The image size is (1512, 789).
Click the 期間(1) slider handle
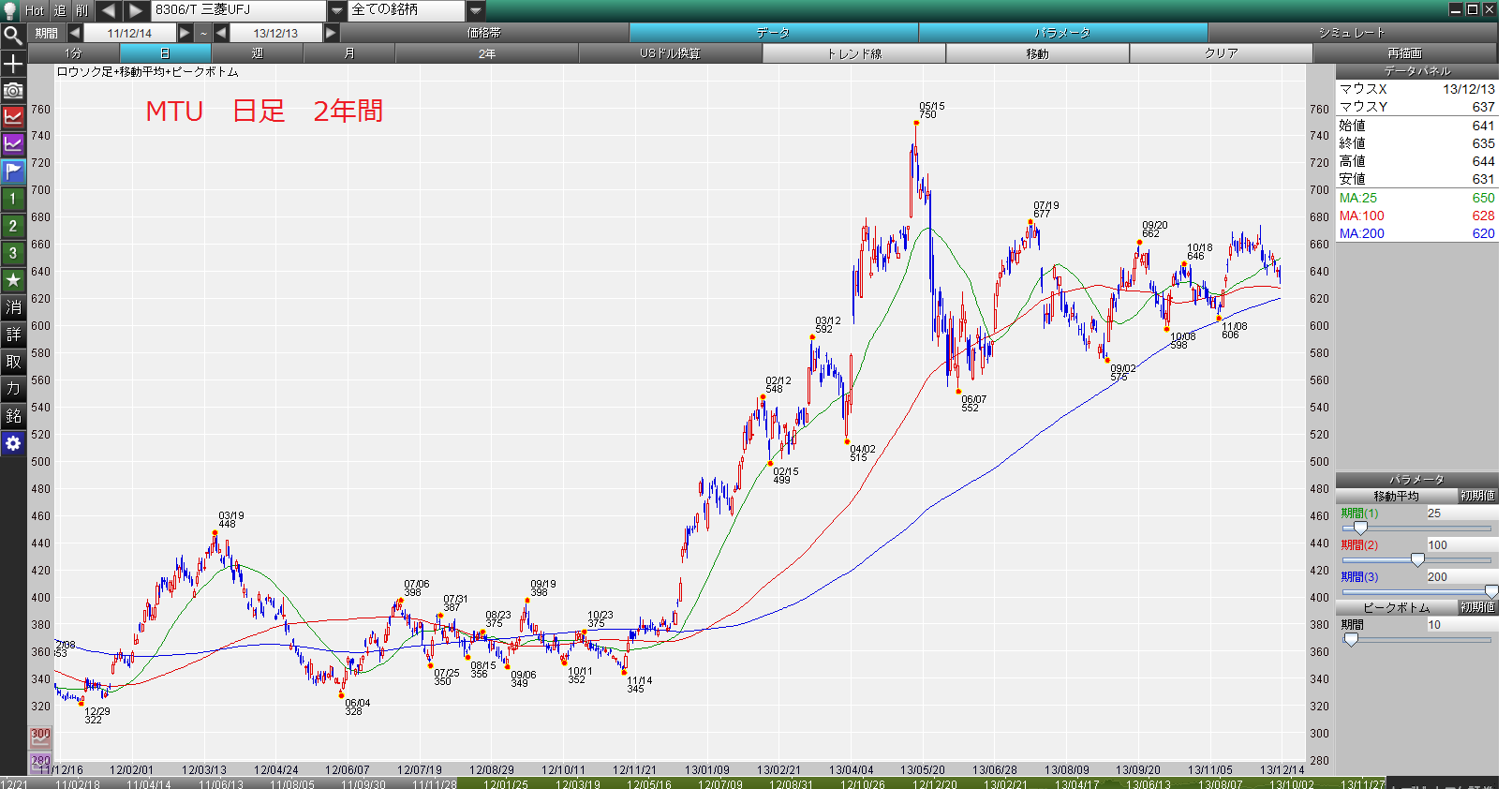[1360, 528]
